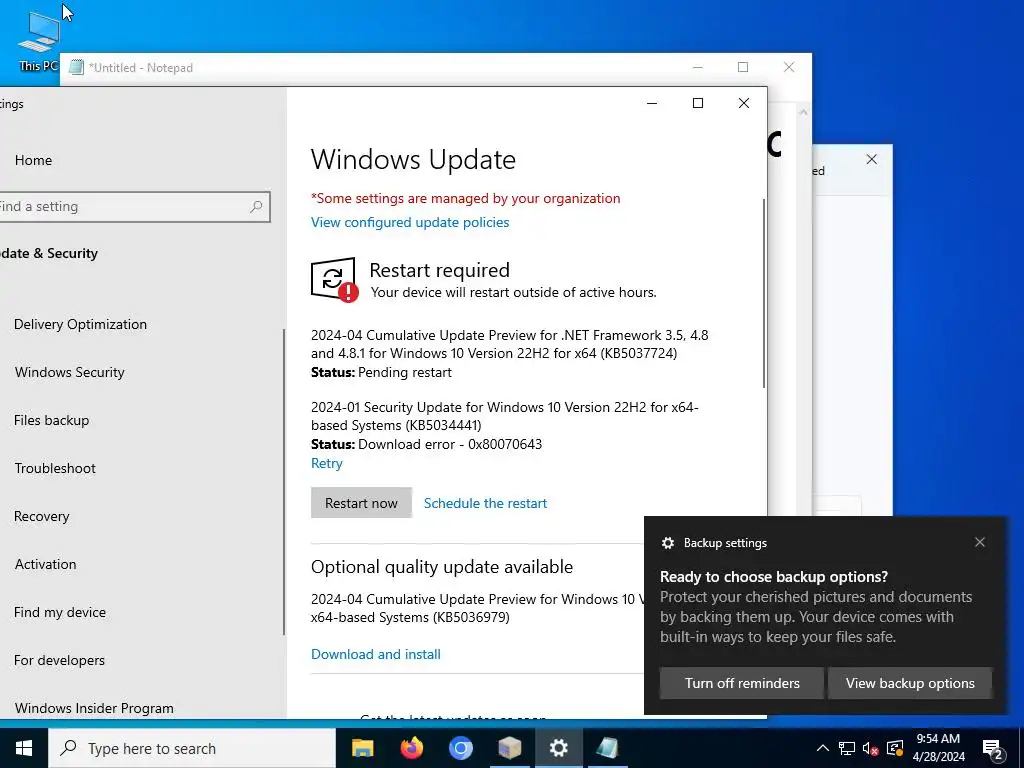
Task: Click the taskbar clock showing 9:54 AM
Action: [x=938, y=748]
